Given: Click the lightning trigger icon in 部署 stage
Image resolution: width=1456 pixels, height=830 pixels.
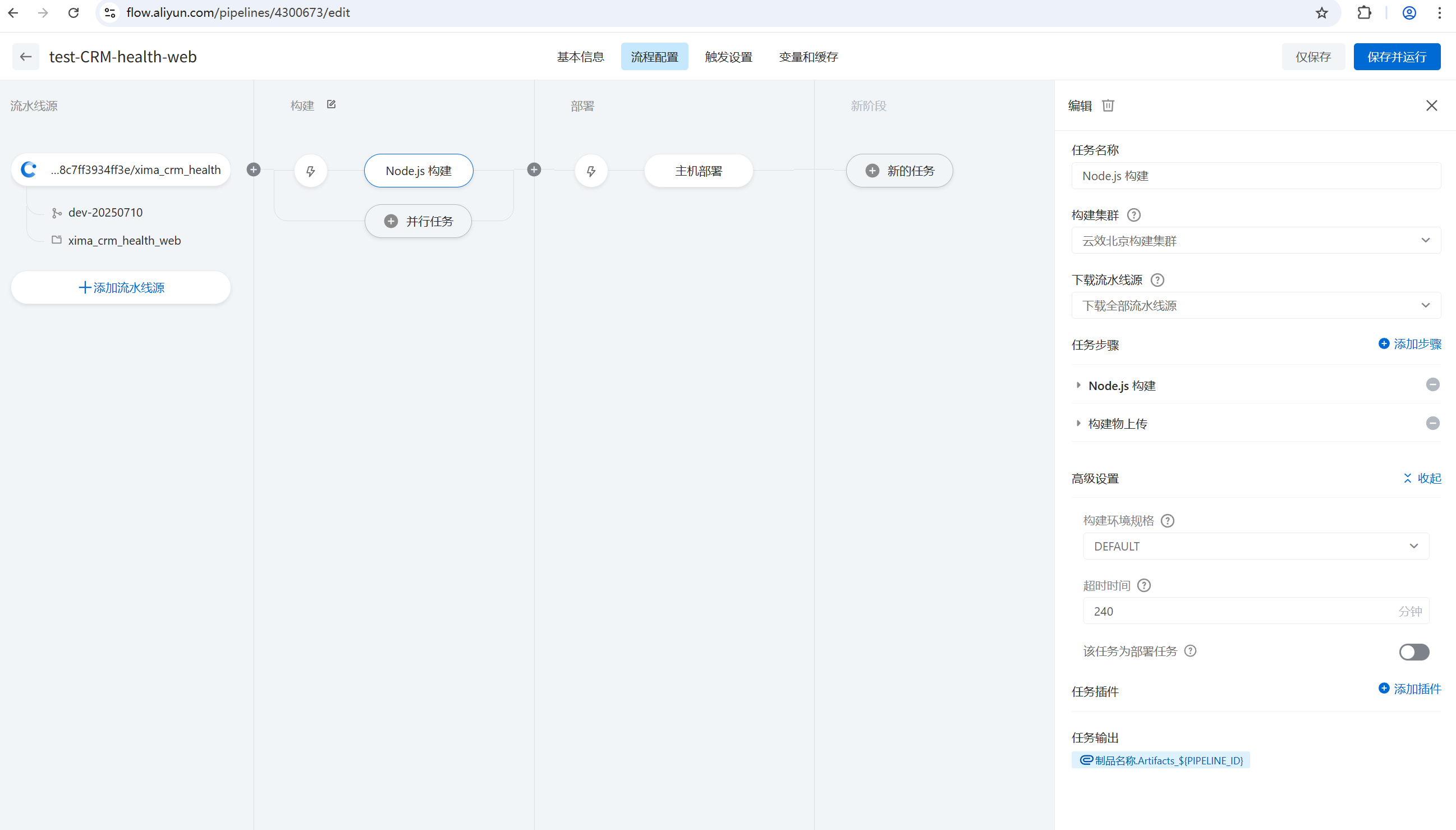Looking at the screenshot, I should pos(591,171).
